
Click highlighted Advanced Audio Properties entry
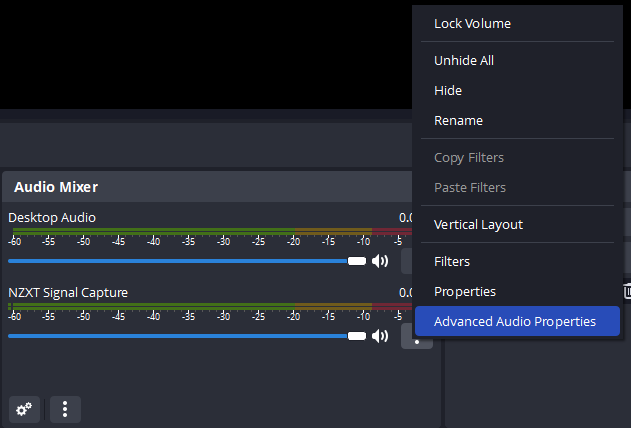tap(515, 321)
